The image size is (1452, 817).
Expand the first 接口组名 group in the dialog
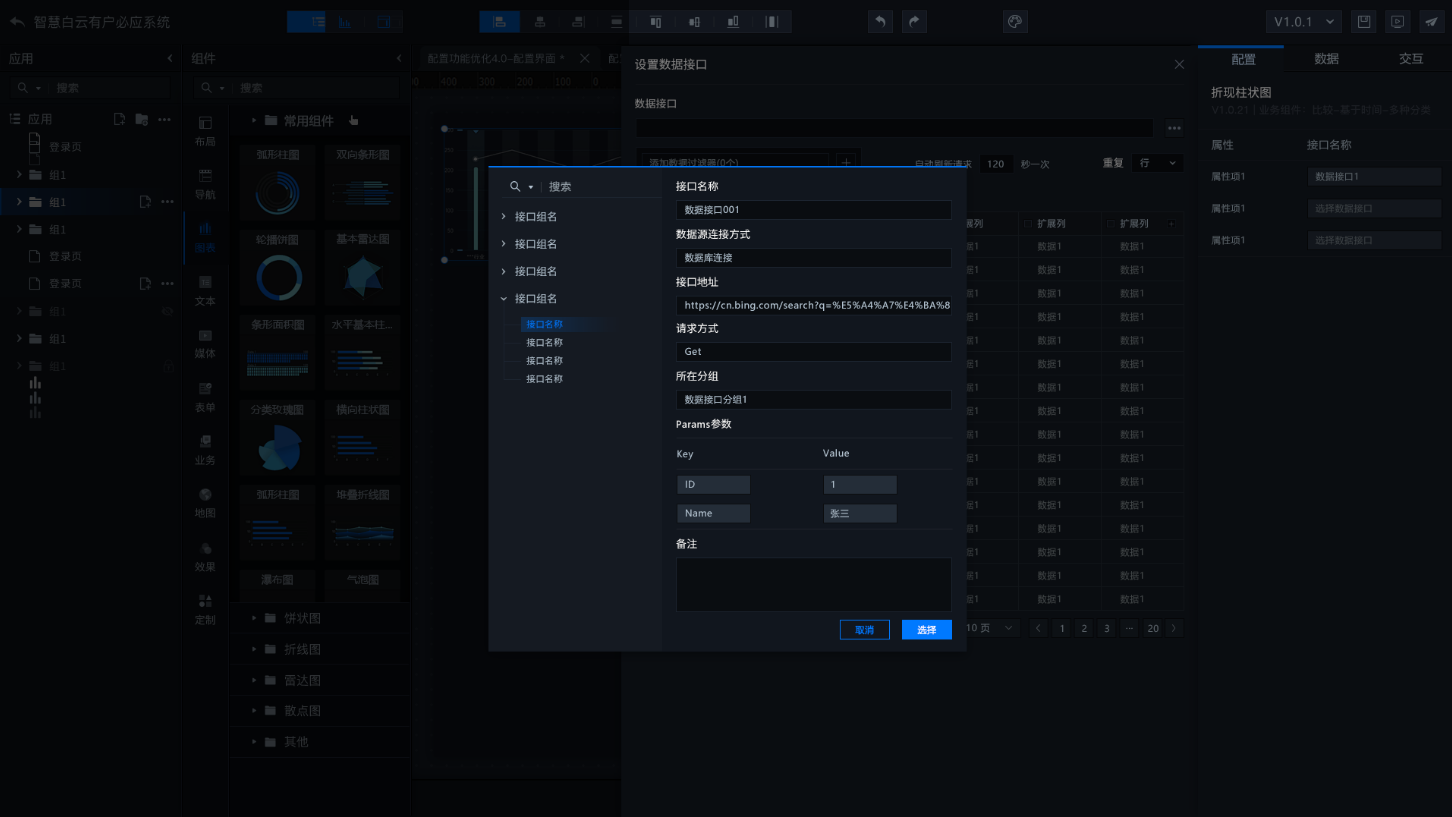[x=503, y=217]
